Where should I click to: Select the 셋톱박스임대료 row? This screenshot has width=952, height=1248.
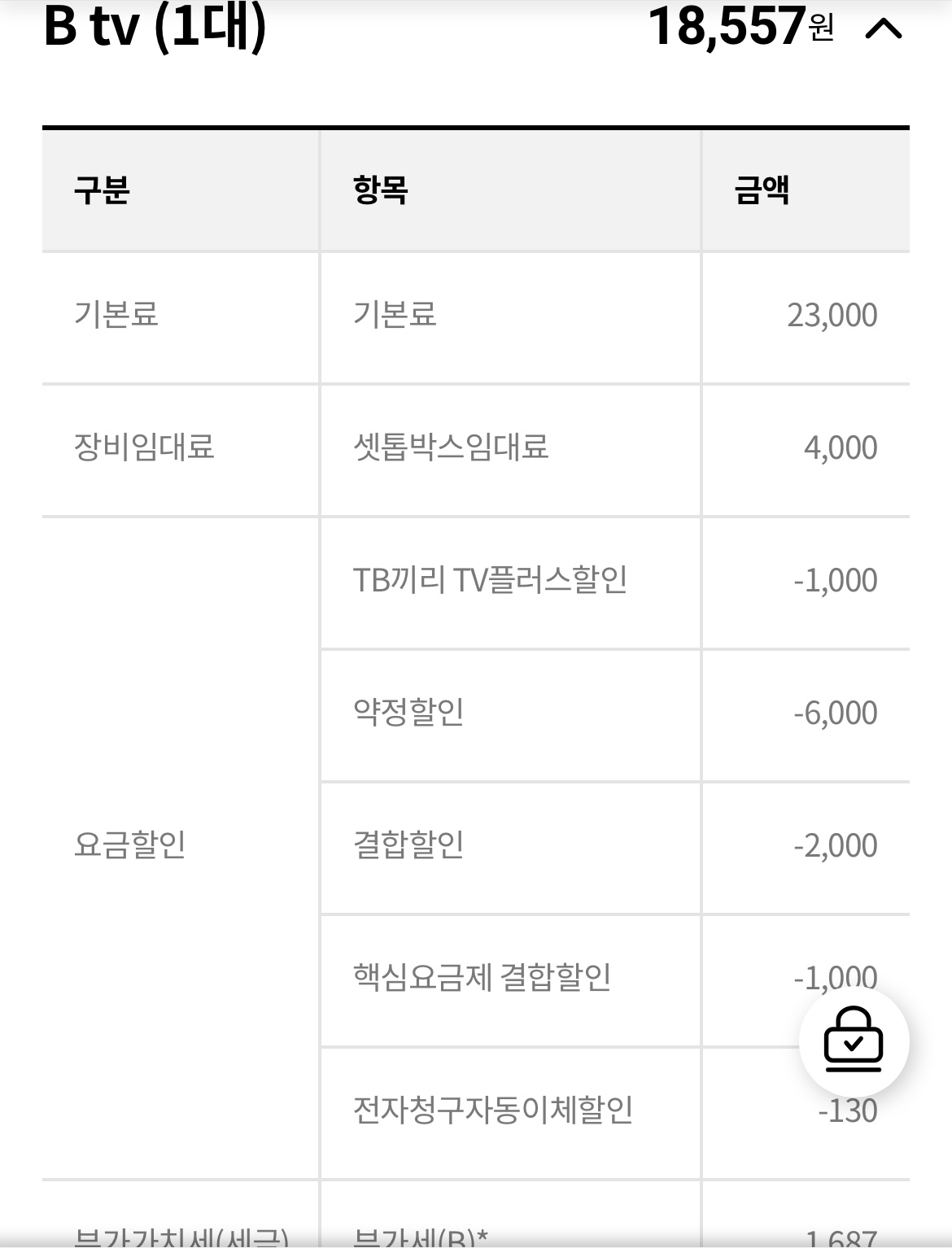pyautogui.click(x=476, y=449)
